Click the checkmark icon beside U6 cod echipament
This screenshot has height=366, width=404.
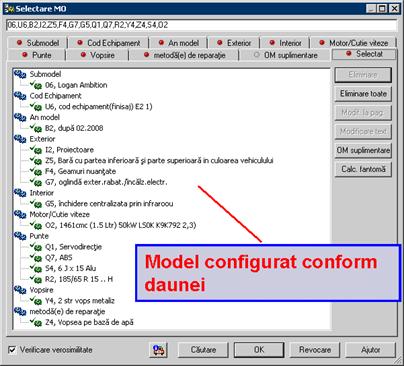tap(36, 107)
